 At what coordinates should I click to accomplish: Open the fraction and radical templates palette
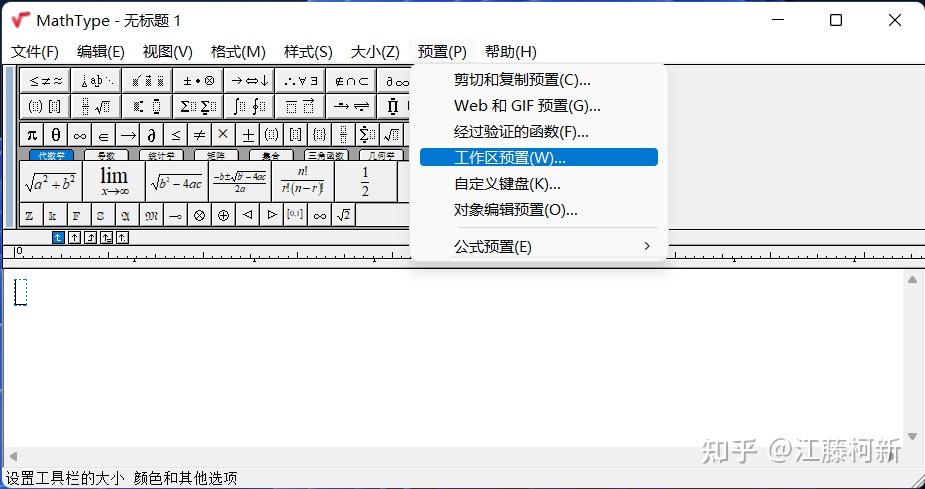pyautogui.click(x=96, y=106)
